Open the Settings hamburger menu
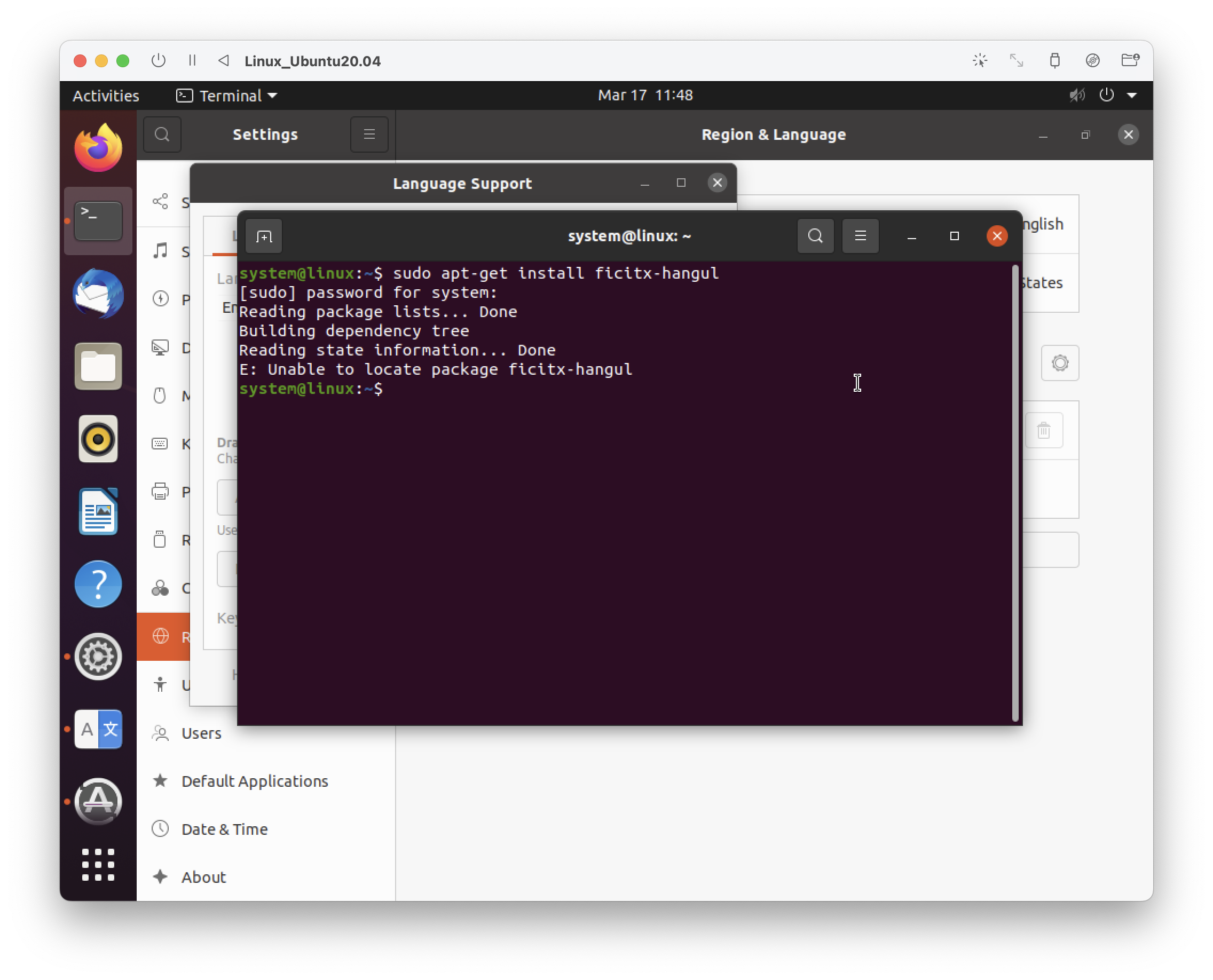This screenshot has height=980, width=1213. coord(369,135)
